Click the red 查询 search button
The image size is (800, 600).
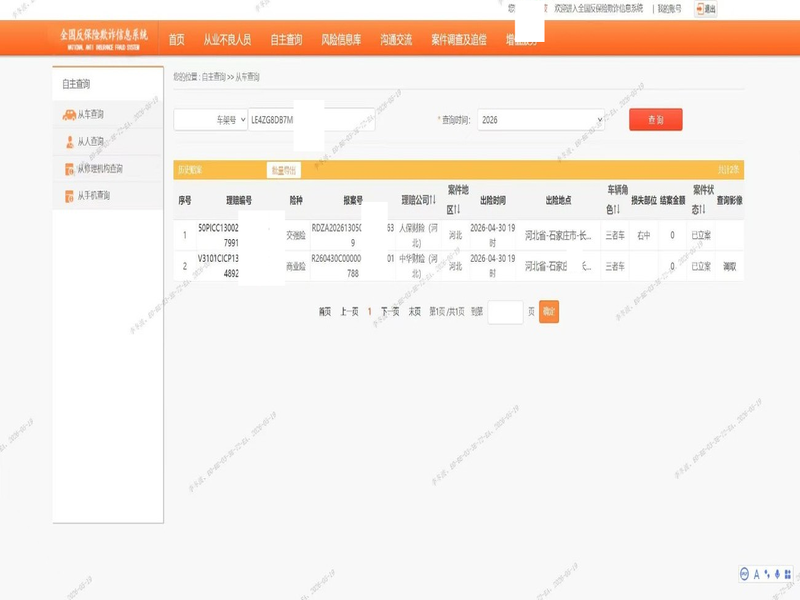pos(656,120)
